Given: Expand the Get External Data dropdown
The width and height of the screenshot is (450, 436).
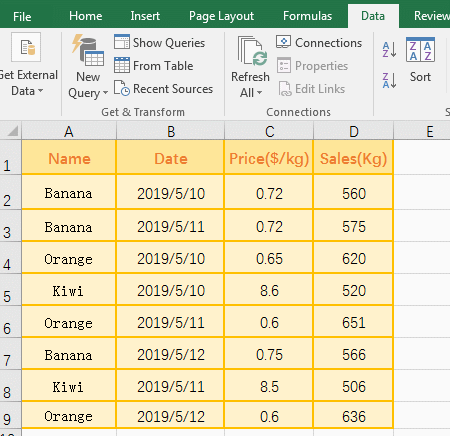Looking at the screenshot, I should point(40,90).
